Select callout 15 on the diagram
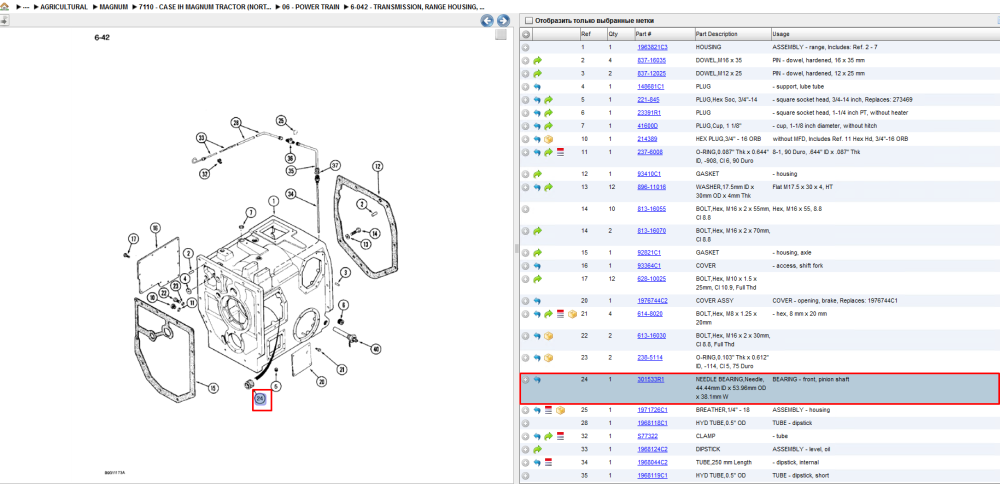The image size is (1000, 484). pyautogui.click(x=214, y=388)
